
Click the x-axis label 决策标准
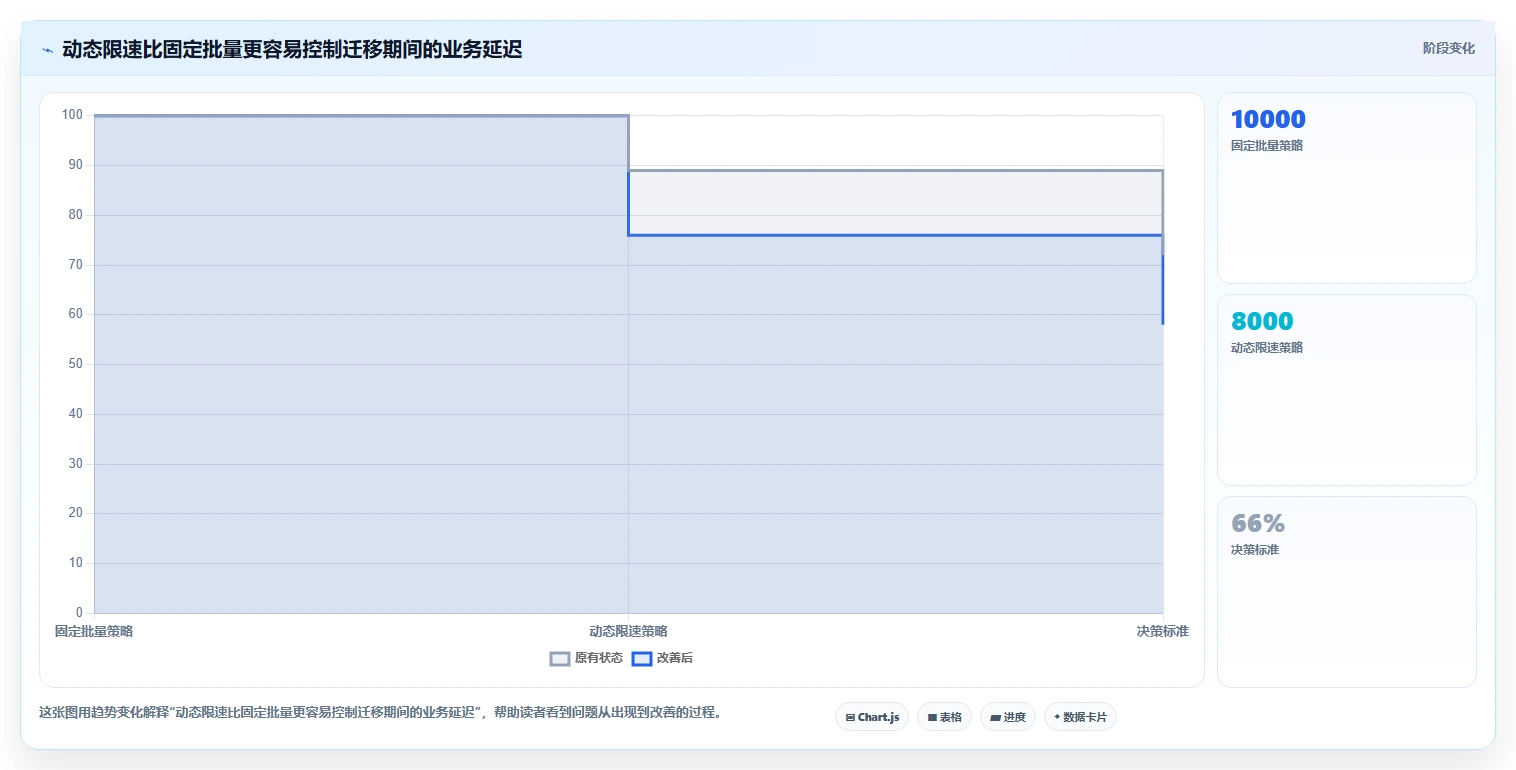(x=1162, y=631)
